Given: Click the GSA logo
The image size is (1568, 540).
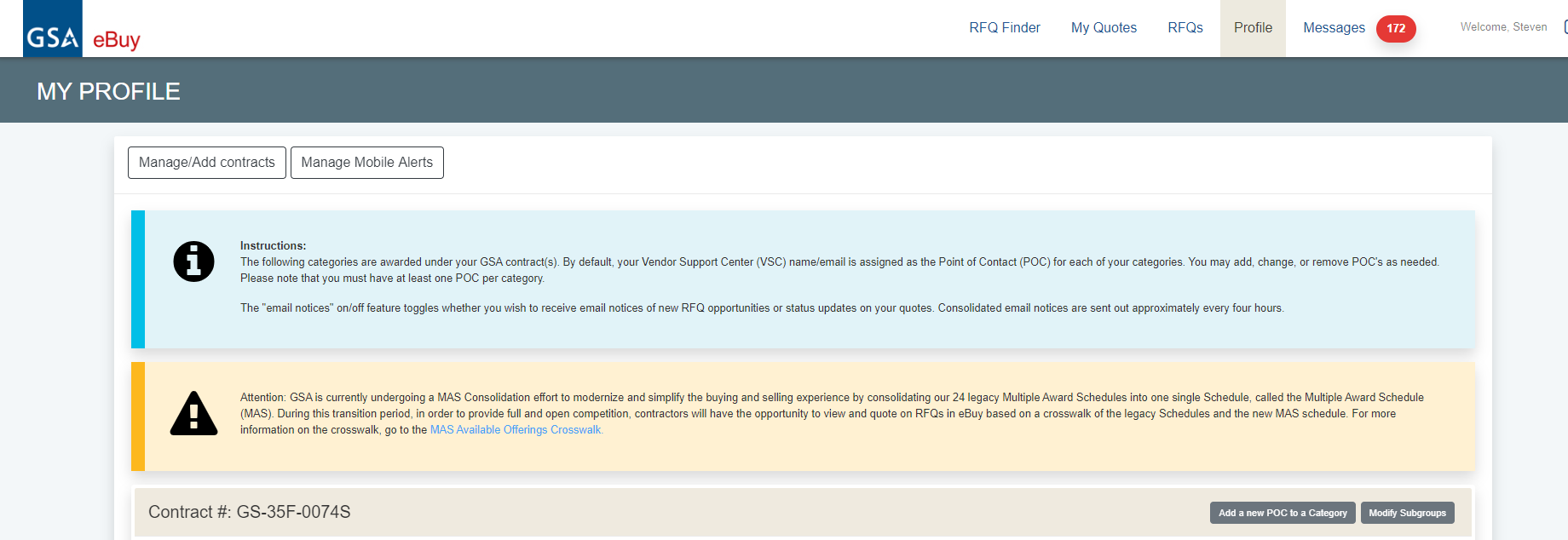Looking at the screenshot, I should click(53, 29).
